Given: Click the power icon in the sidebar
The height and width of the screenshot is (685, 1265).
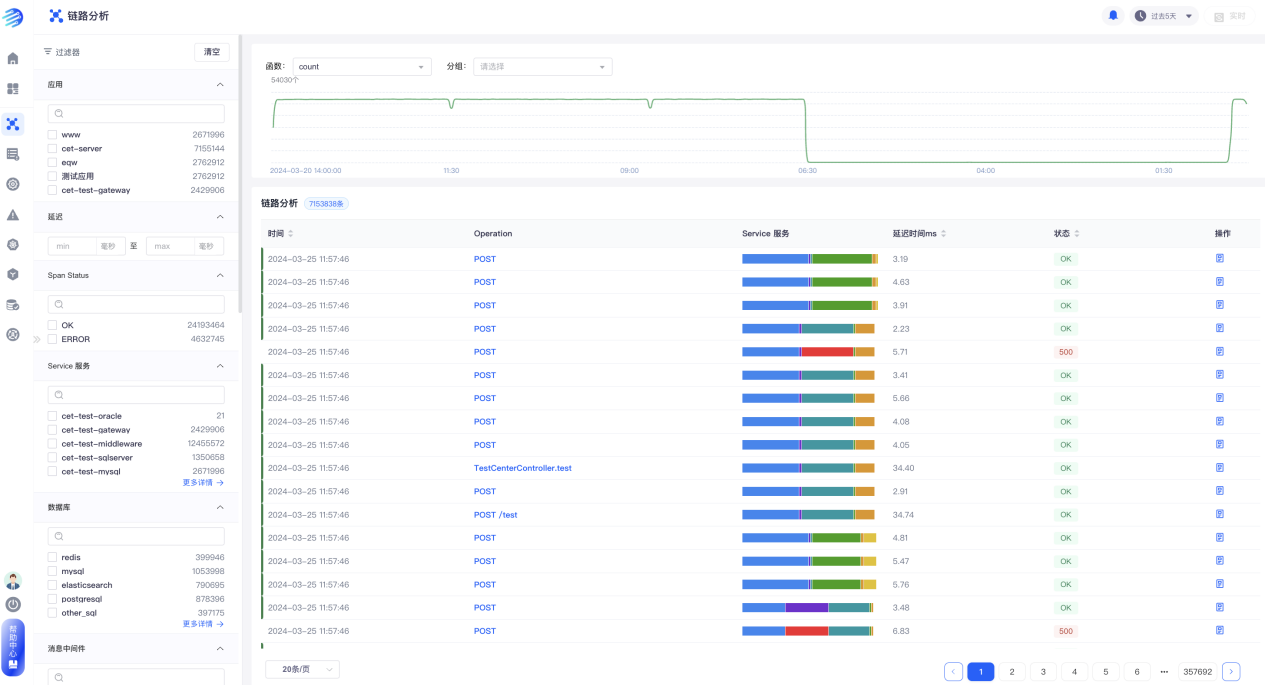Looking at the screenshot, I should 13,604.
